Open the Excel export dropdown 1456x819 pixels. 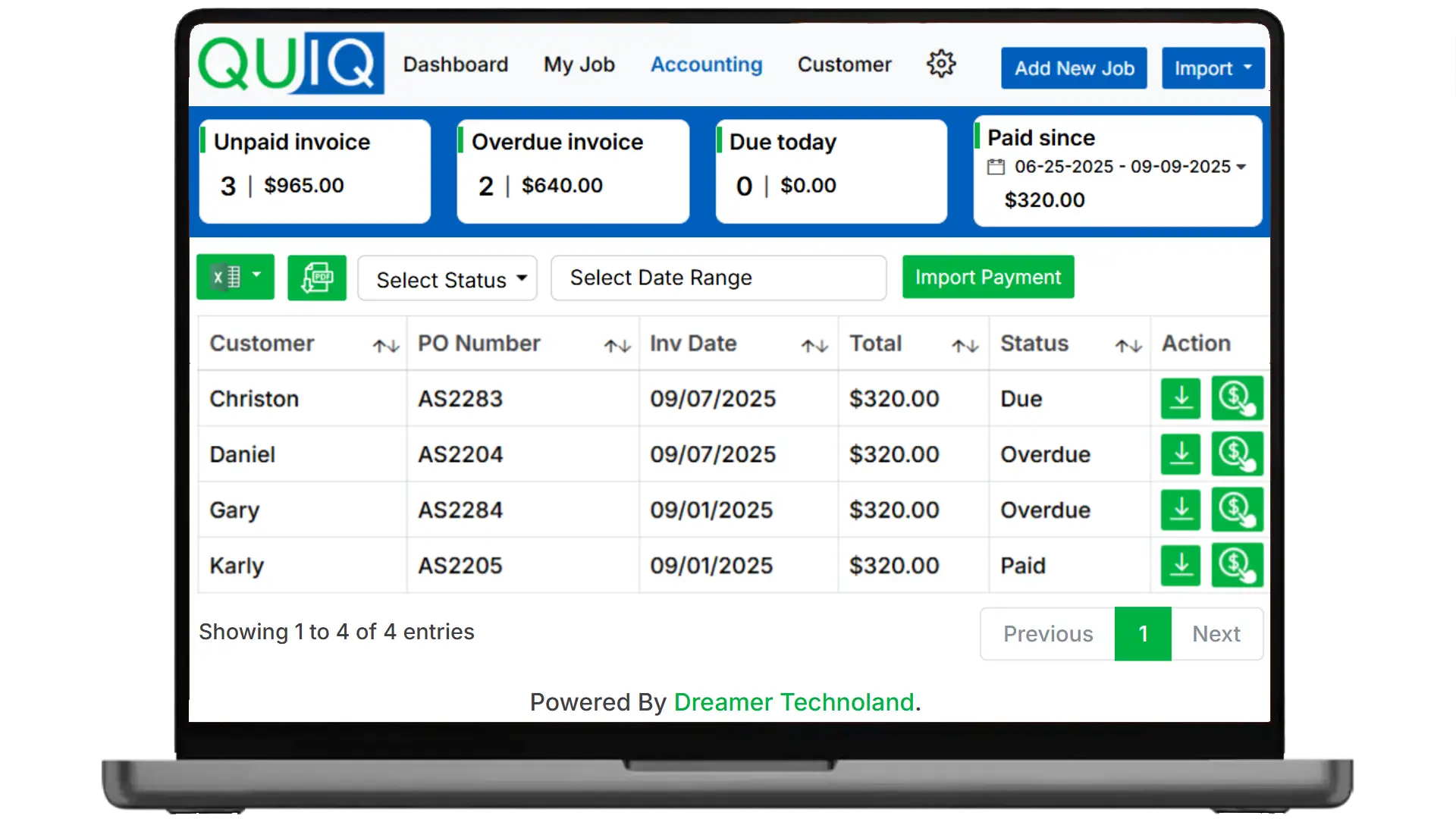(235, 277)
